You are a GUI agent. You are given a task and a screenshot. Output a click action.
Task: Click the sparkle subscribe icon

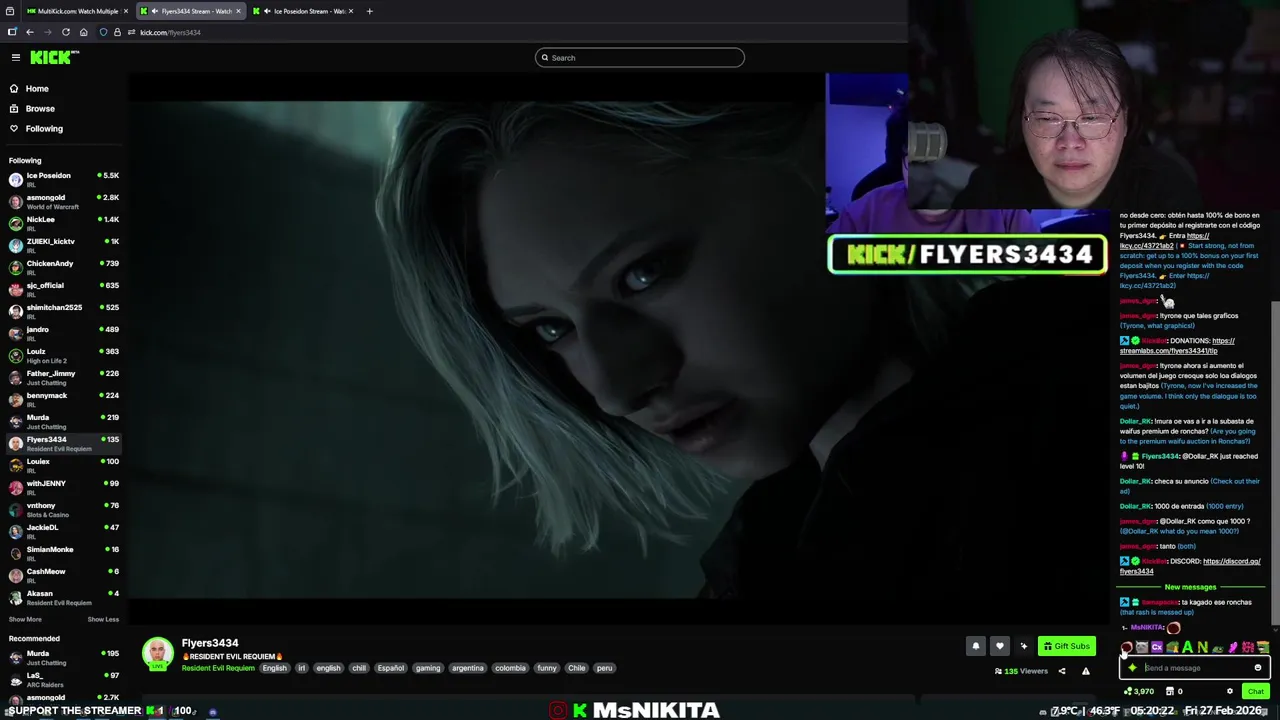point(1023,646)
